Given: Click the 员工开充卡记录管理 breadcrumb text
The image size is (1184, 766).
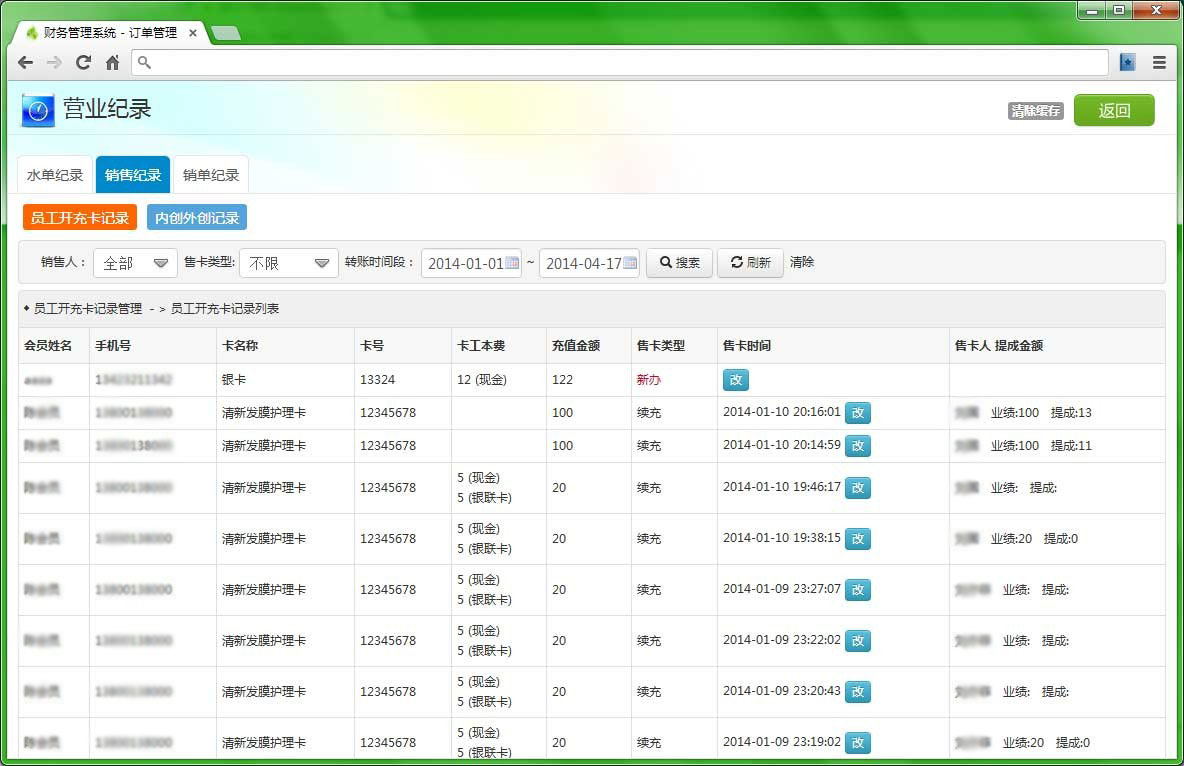Looking at the screenshot, I should pos(88,309).
